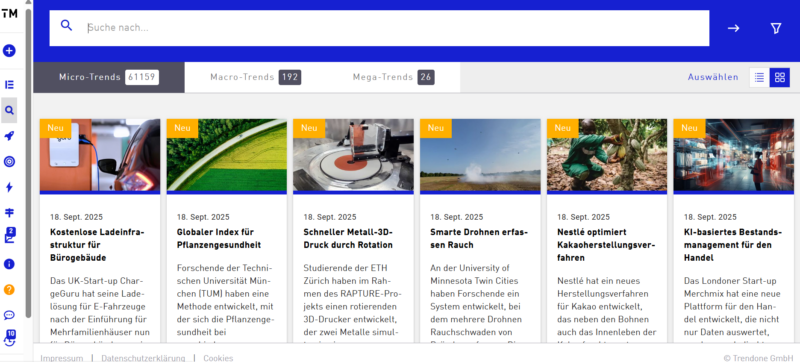Submit search with the arrow icon
Viewport: 800px width, 362px height.
(734, 29)
